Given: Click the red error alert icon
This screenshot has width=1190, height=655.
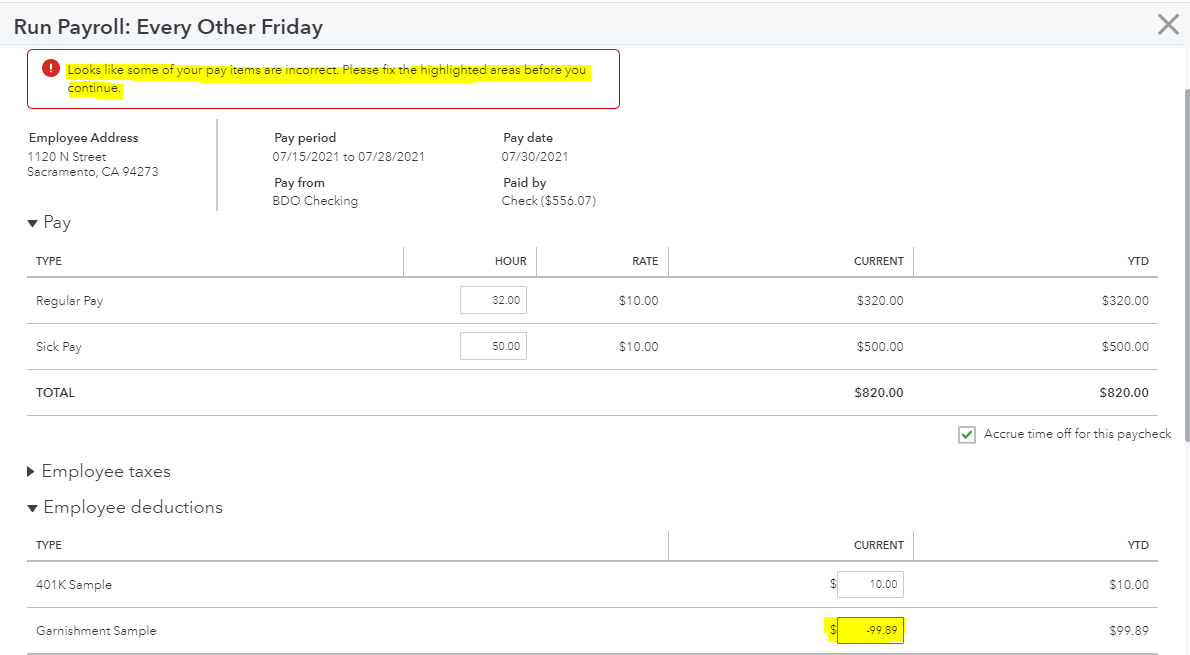Looking at the screenshot, I should coord(50,68).
